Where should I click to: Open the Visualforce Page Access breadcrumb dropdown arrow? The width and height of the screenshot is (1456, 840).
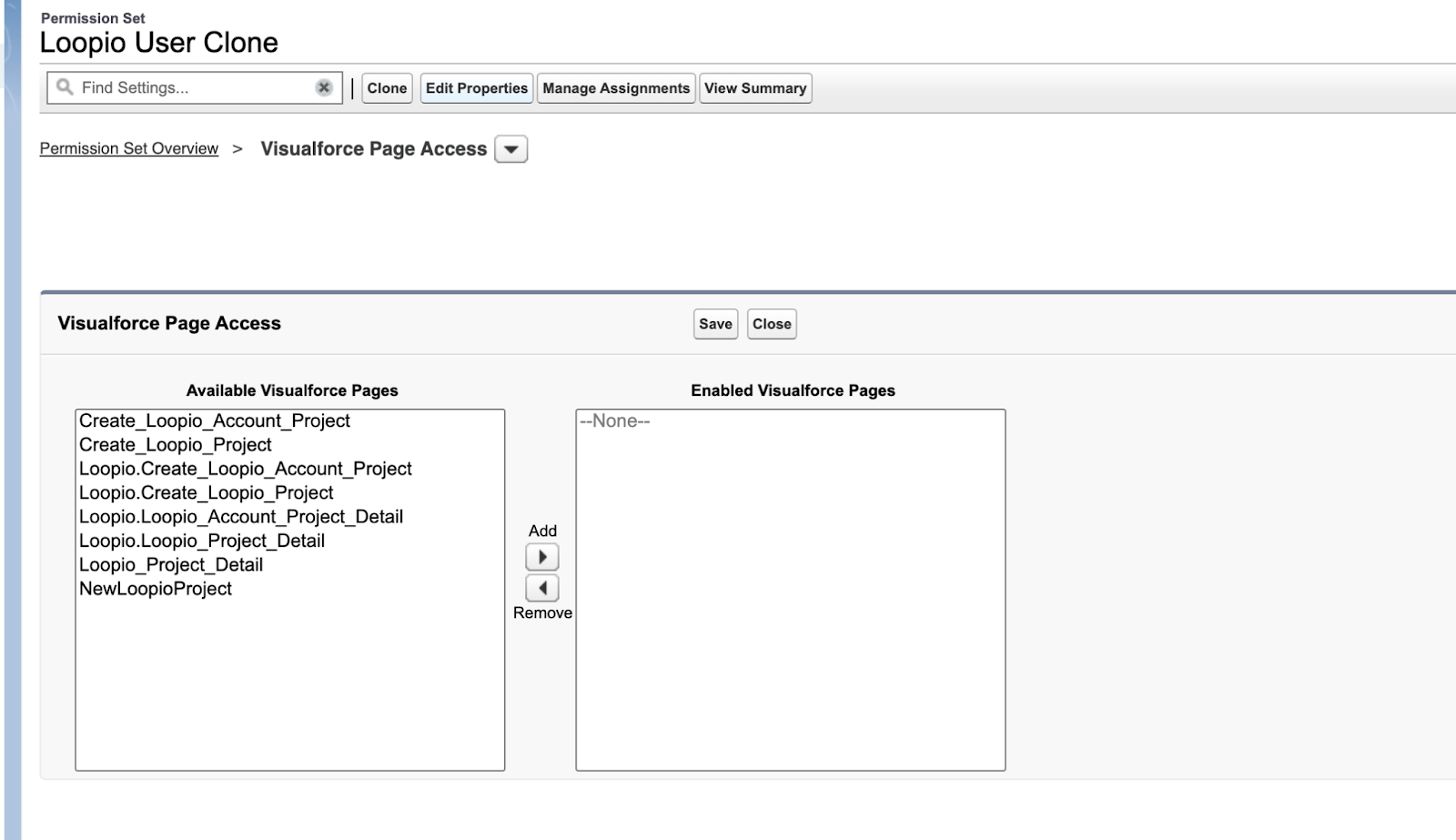(510, 148)
